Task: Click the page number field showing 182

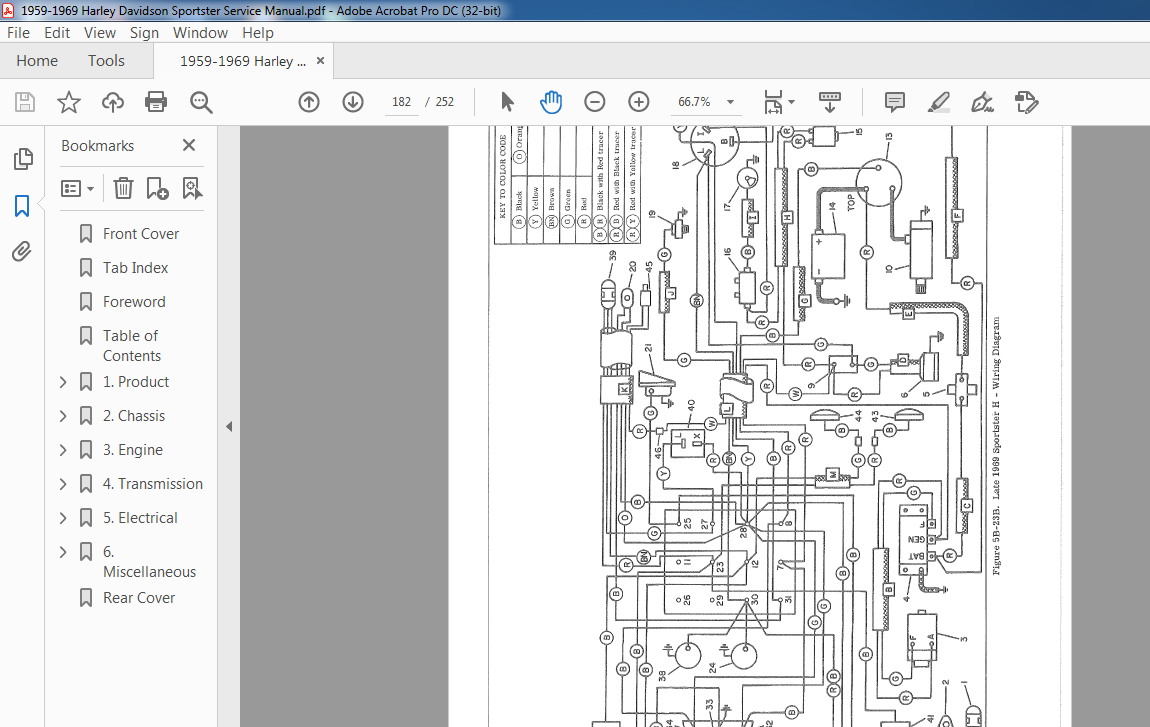Action: tap(402, 102)
